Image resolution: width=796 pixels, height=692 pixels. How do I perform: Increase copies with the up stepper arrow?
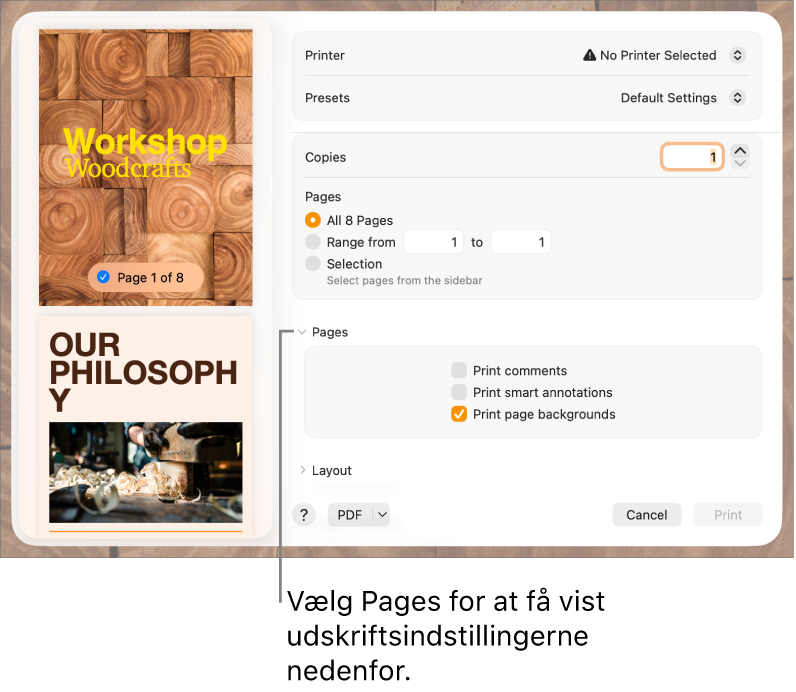pyautogui.click(x=740, y=151)
